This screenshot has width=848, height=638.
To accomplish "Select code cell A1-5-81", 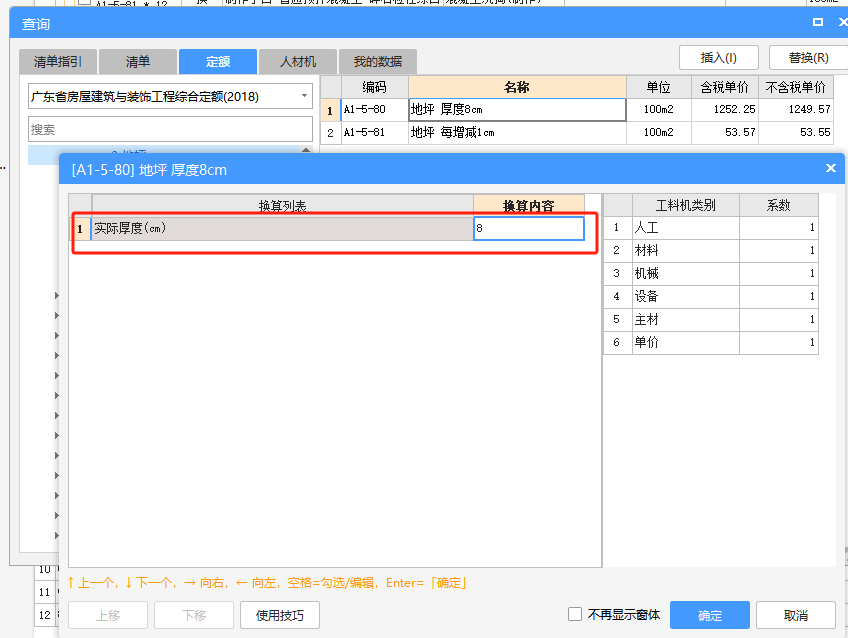I will coord(374,132).
